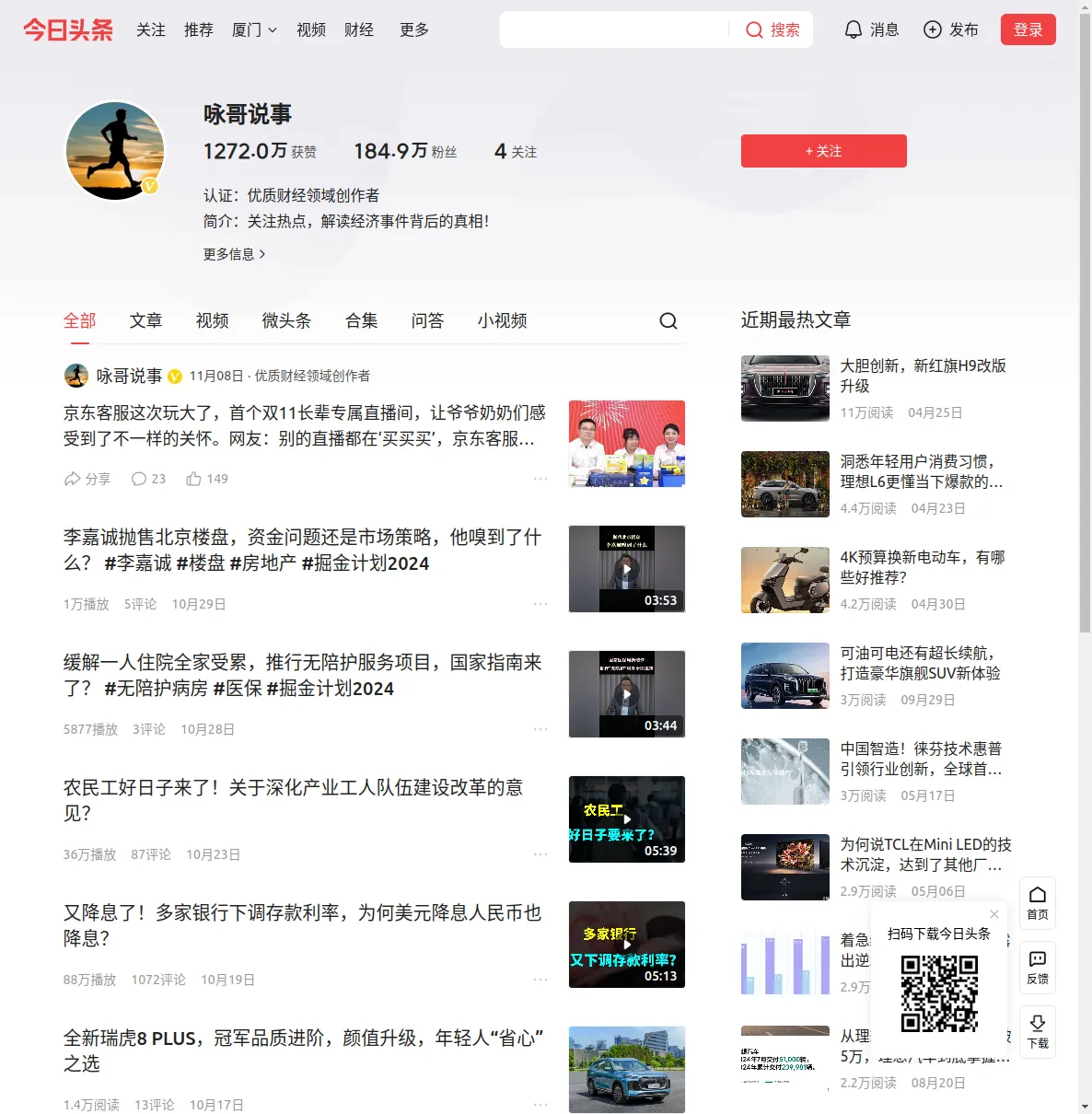Click the search magnifier icon in top bar
1092x1114 pixels.
(754, 30)
